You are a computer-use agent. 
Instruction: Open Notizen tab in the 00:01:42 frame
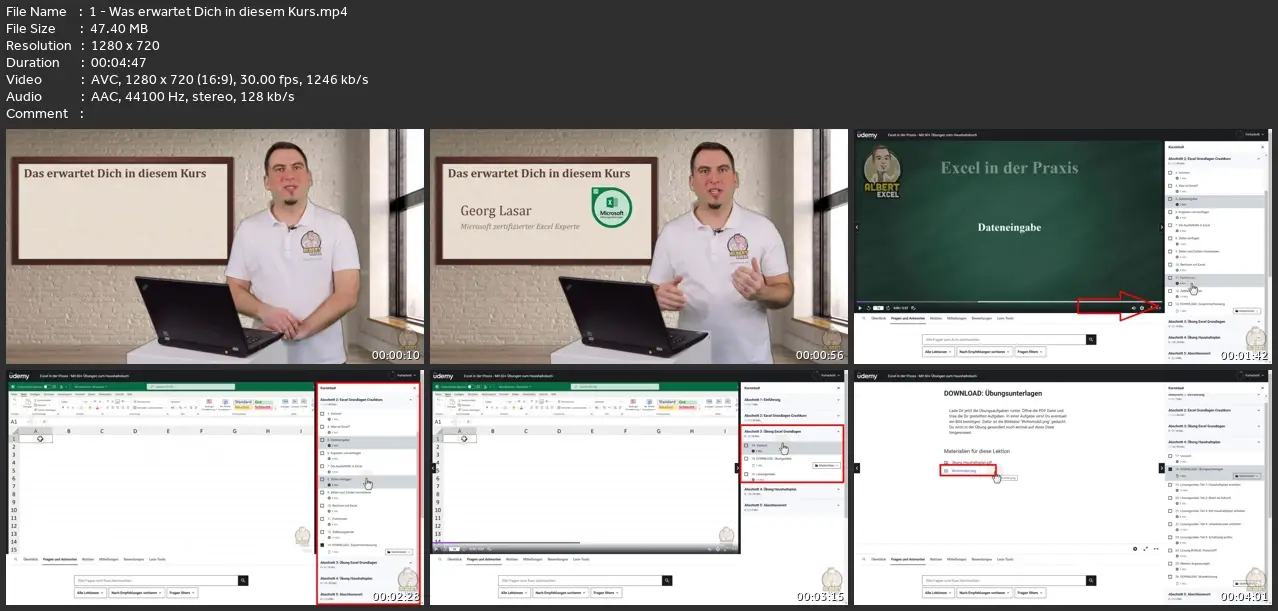coord(936,318)
